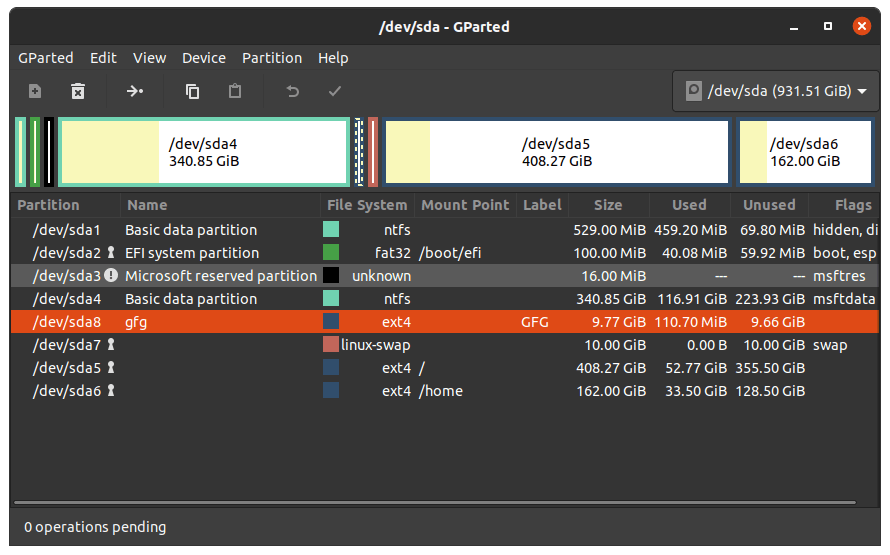Open the Edit menu
Viewport: 890px width, 555px height.
click(103, 58)
